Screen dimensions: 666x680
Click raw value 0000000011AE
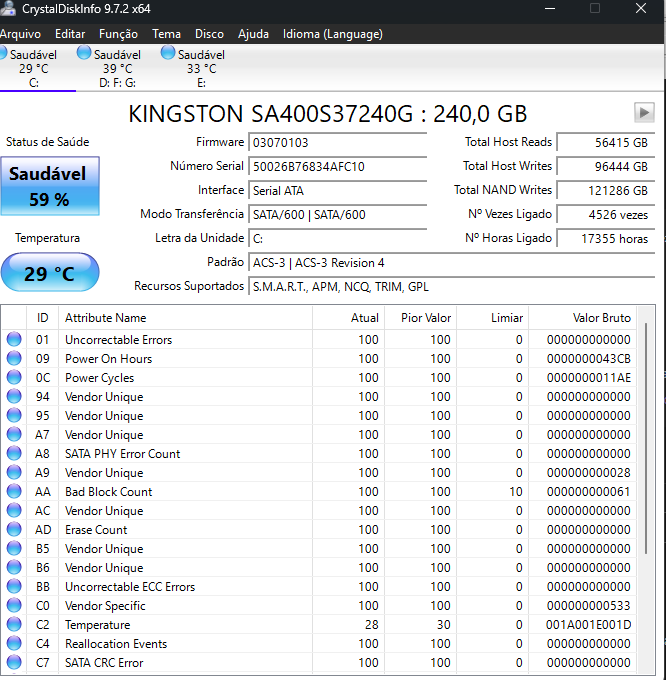pos(588,378)
